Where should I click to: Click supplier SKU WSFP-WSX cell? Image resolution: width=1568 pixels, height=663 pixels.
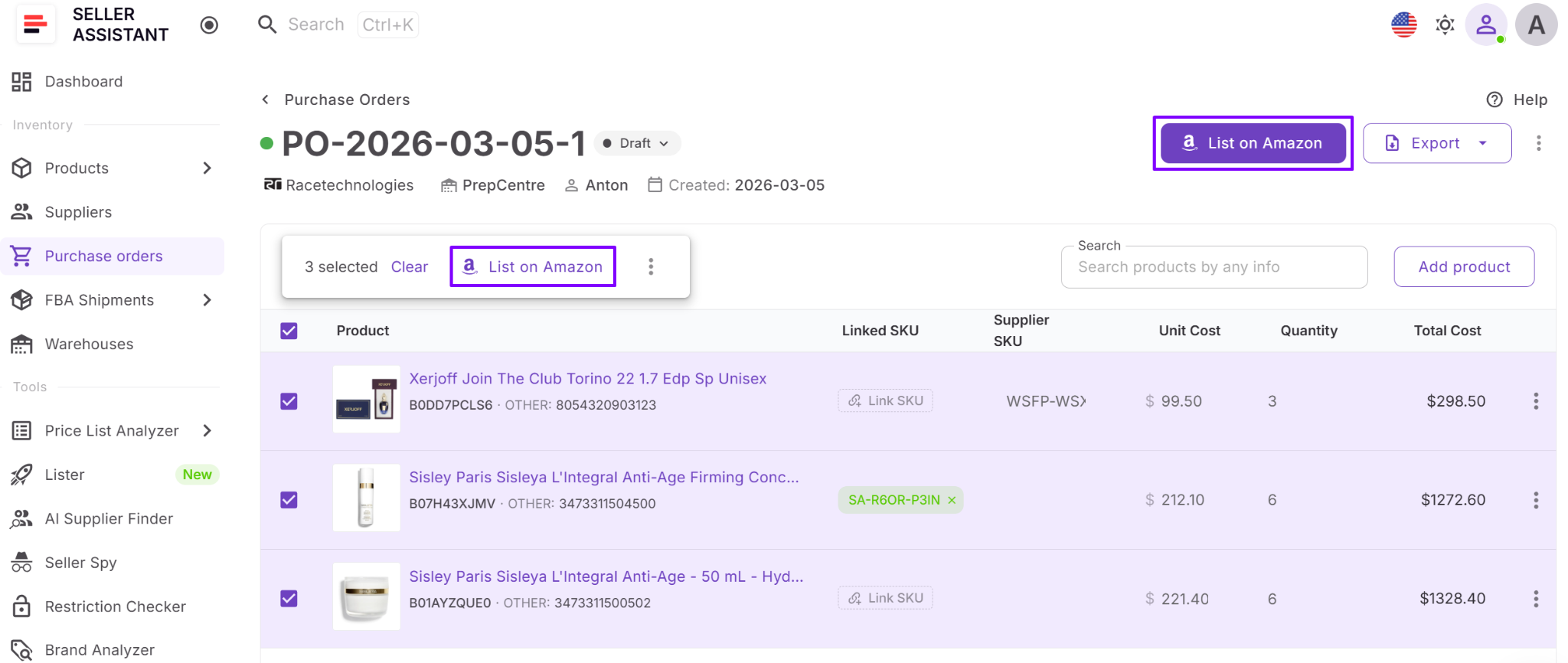click(x=1046, y=401)
